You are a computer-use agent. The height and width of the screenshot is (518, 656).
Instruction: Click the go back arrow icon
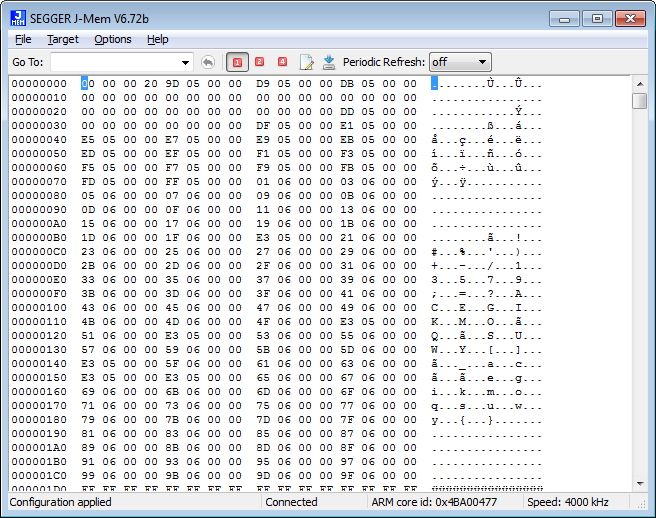tap(208, 62)
